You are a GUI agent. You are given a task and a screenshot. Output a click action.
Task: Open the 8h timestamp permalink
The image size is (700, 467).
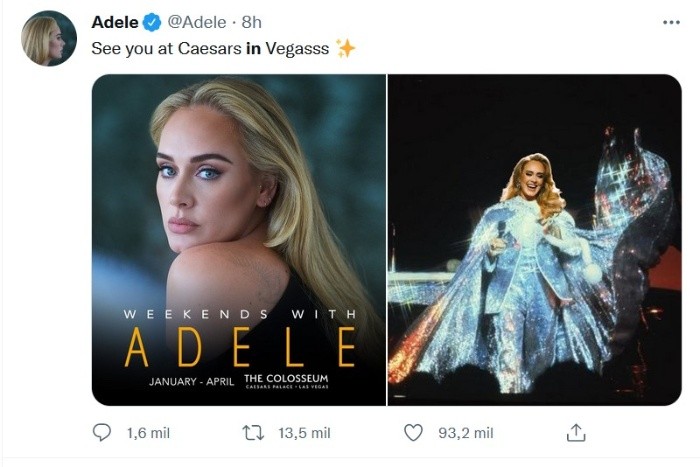(x=250, y=23)
